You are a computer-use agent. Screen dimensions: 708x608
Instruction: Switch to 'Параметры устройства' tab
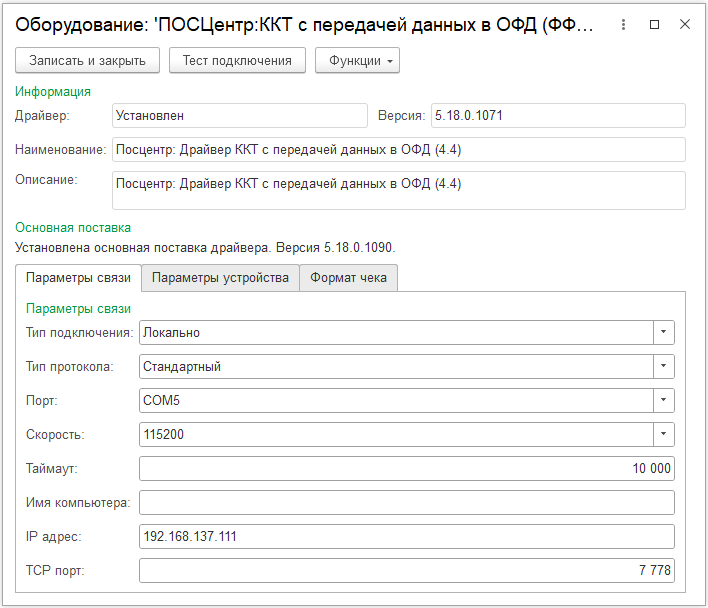[x=220, y=278]
